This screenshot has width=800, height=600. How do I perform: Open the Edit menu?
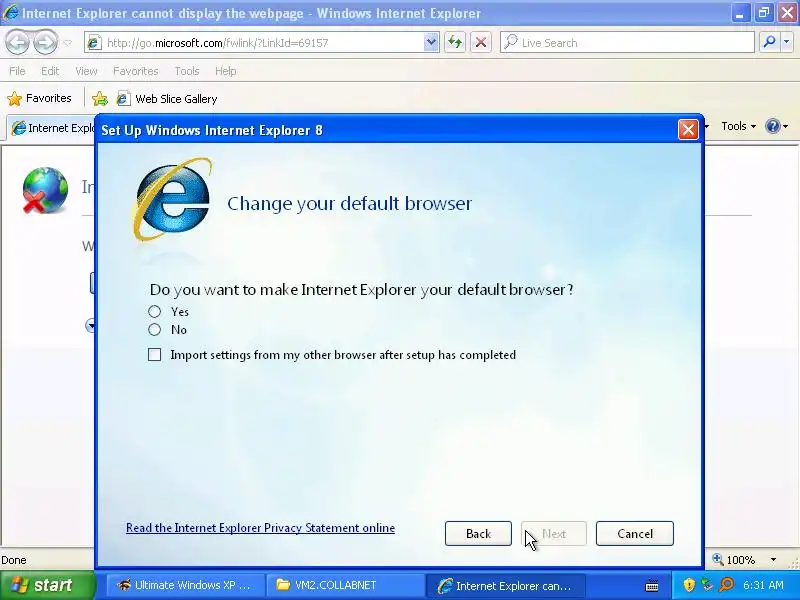coord(50,71)
